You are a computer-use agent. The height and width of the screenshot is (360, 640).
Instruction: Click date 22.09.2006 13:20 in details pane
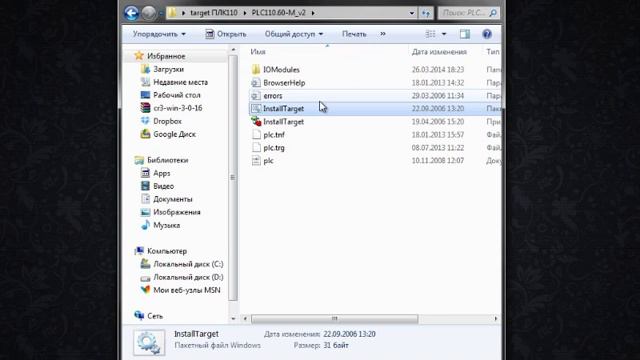(349, 334)
